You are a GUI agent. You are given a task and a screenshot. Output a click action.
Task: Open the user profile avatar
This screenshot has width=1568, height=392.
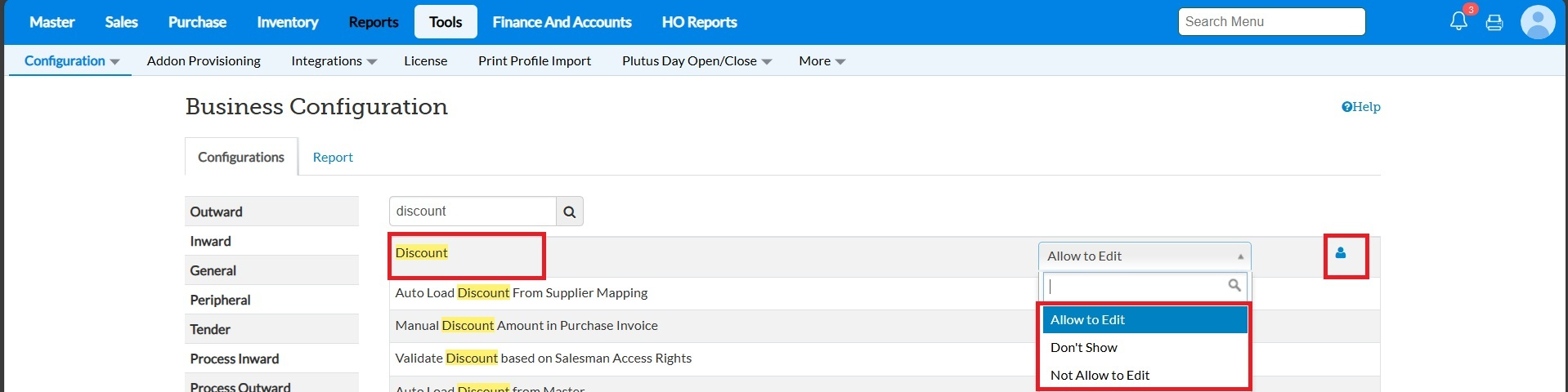point(1537,22)
